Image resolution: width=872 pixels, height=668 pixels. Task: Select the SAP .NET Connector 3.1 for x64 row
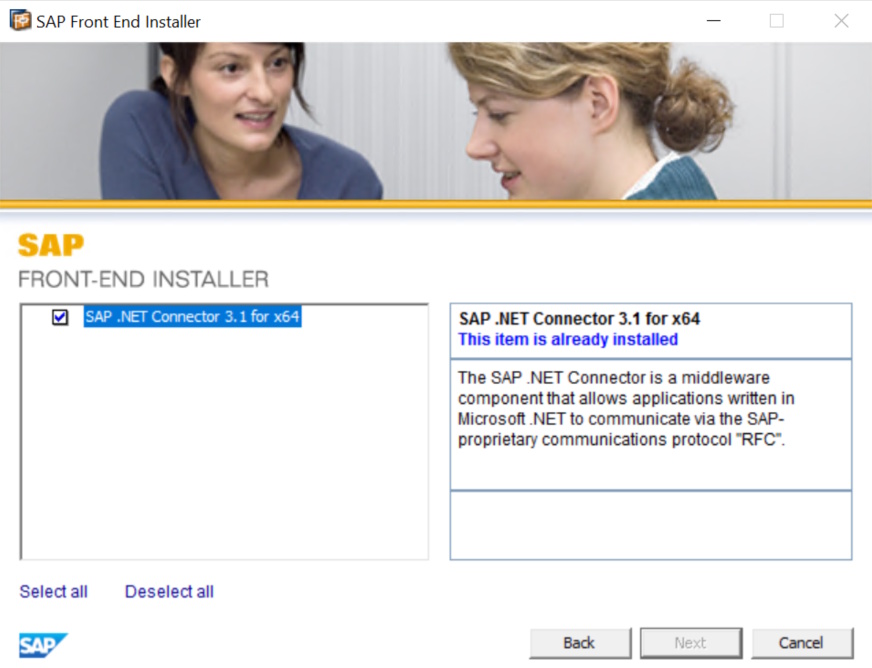click(x=192, y=316)
